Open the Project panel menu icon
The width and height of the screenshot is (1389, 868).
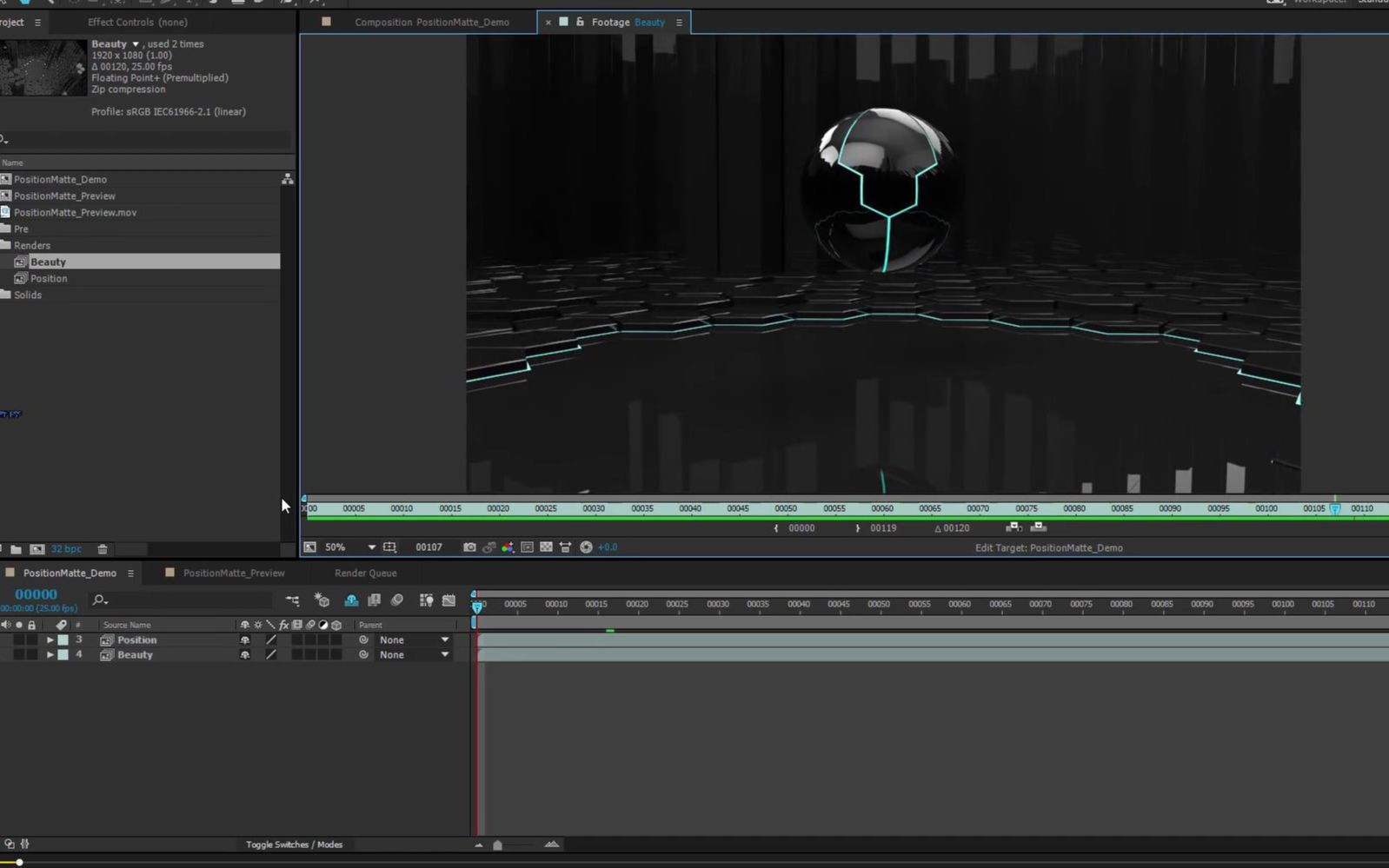pyautogui.click(x=37, y=23)
